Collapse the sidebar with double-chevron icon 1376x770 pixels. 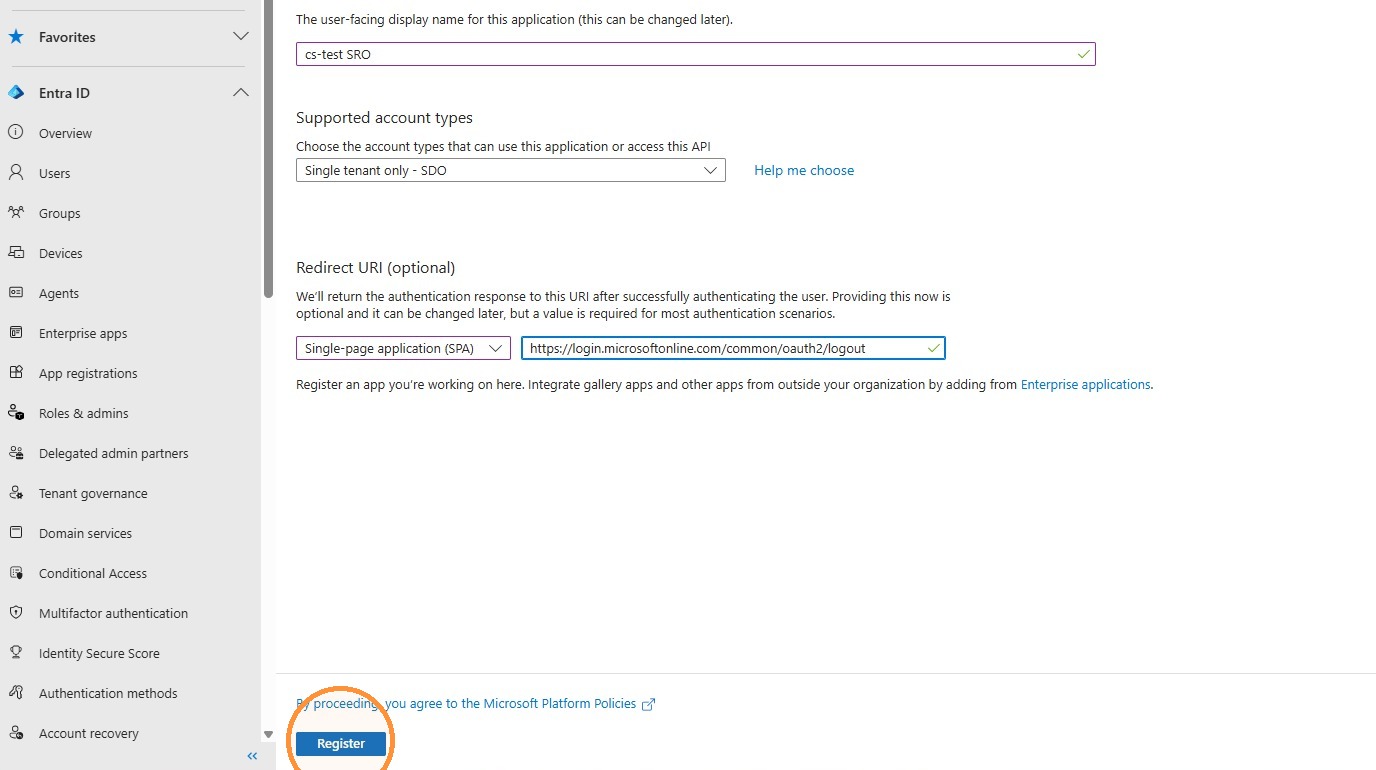pyautogui.click(x=252, y=756)
